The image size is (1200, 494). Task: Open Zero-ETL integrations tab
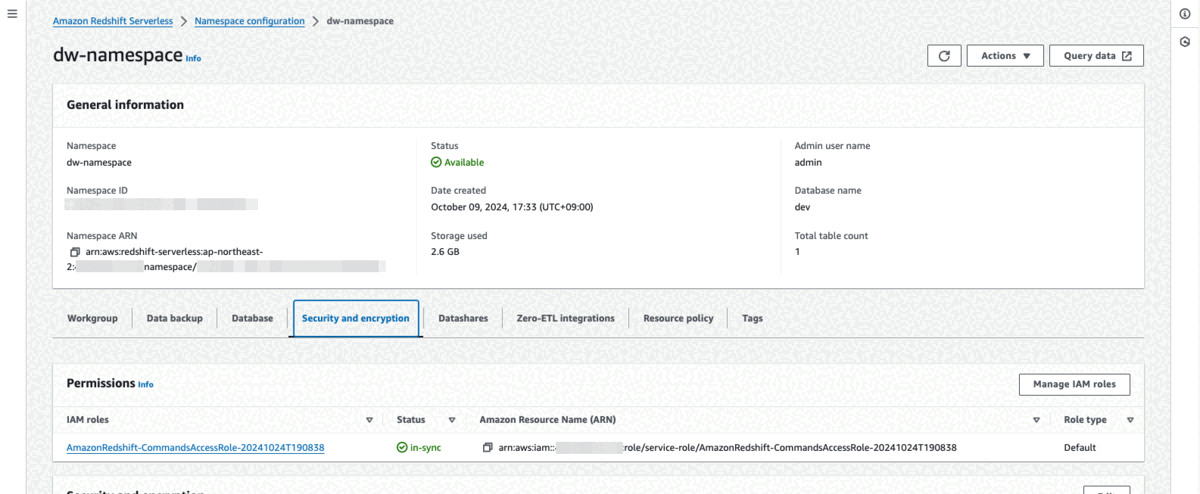pos(566,318)
